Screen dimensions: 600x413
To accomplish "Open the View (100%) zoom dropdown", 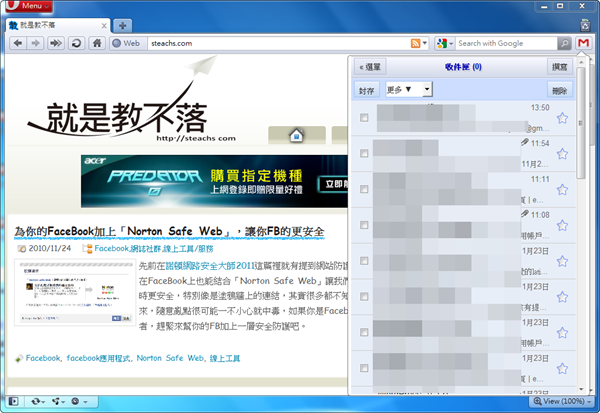I will tap(561, 401).
